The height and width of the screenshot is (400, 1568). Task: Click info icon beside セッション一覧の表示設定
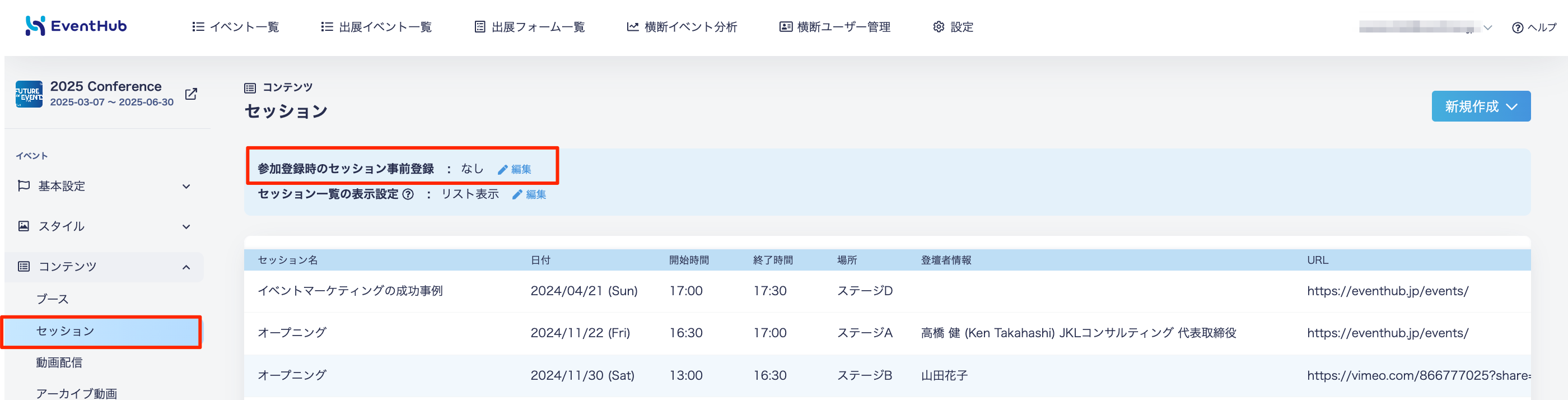(x=408, y=194)
